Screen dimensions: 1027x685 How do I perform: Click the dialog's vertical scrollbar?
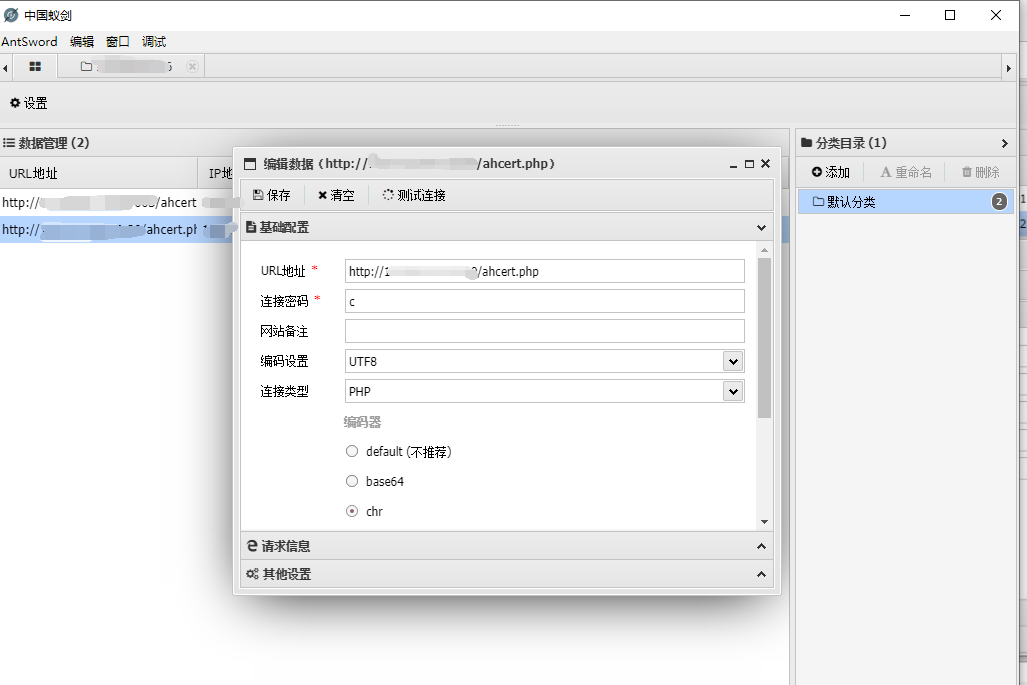point(765,338)
